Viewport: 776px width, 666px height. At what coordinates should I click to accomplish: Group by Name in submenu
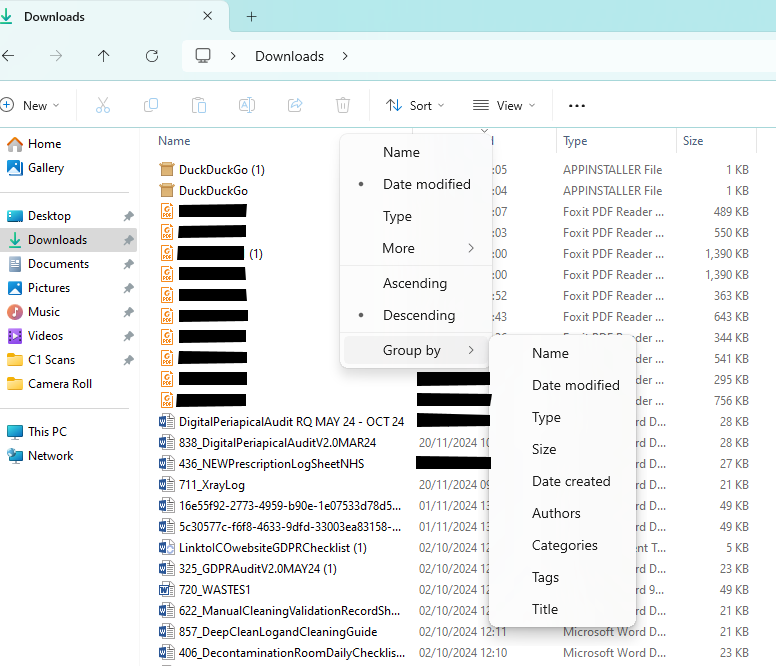(562, 353)
